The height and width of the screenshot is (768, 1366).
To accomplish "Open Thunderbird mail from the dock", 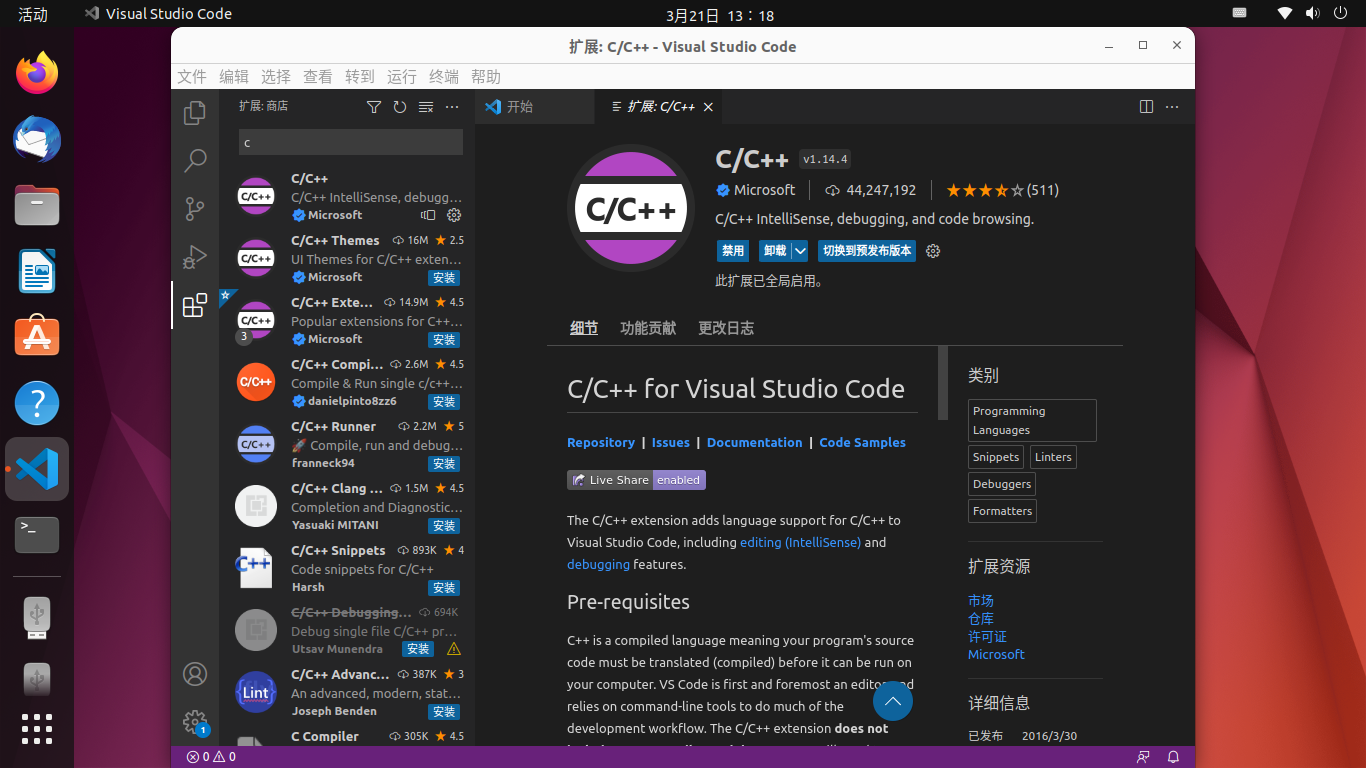I will click(37, 139).
